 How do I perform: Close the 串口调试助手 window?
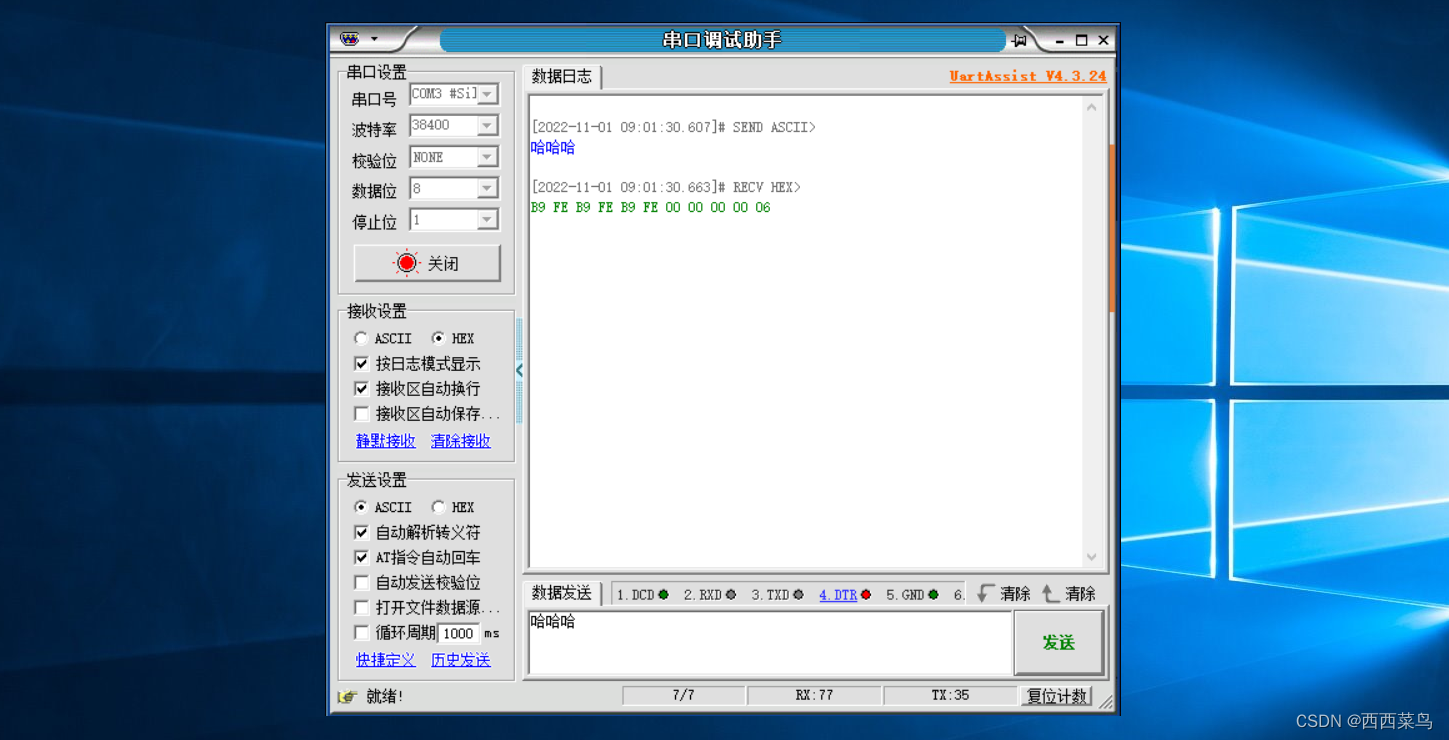[x=1103, y=41]
